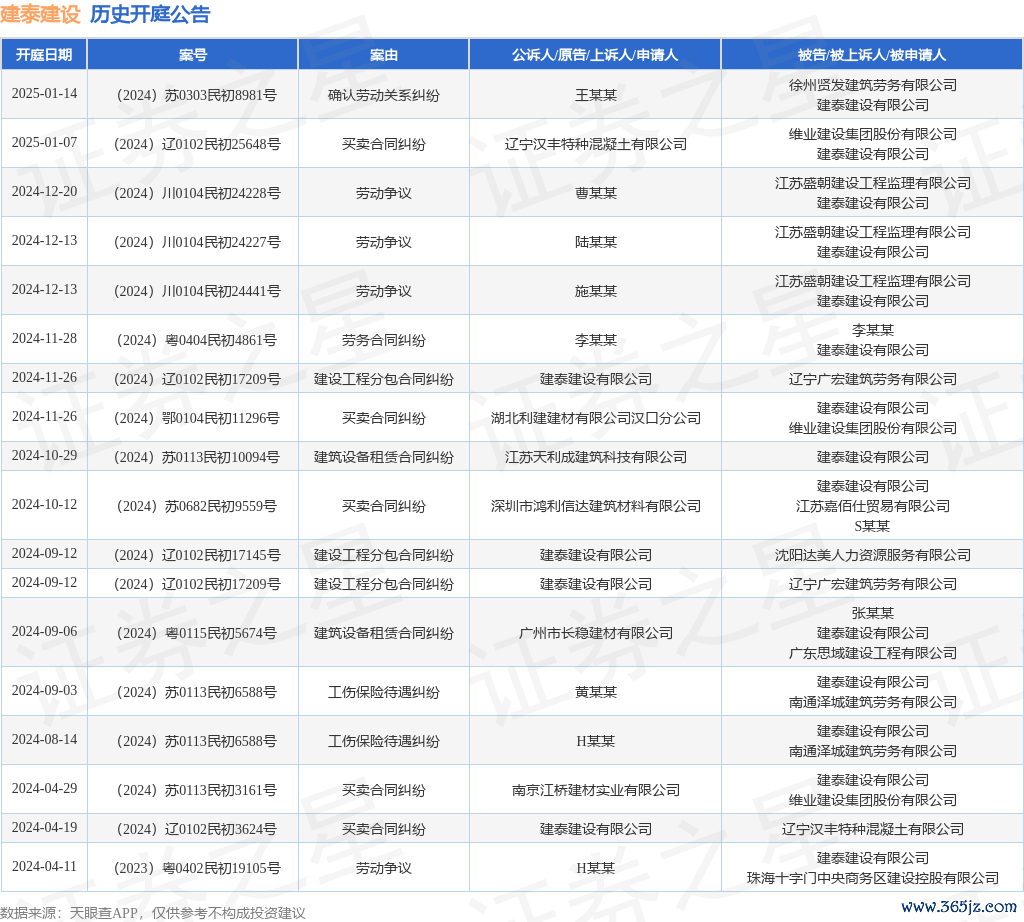Click case number "苏0303民初8981号"
The height and width of the screenshot is (922, 1024).
pos(221,95)
